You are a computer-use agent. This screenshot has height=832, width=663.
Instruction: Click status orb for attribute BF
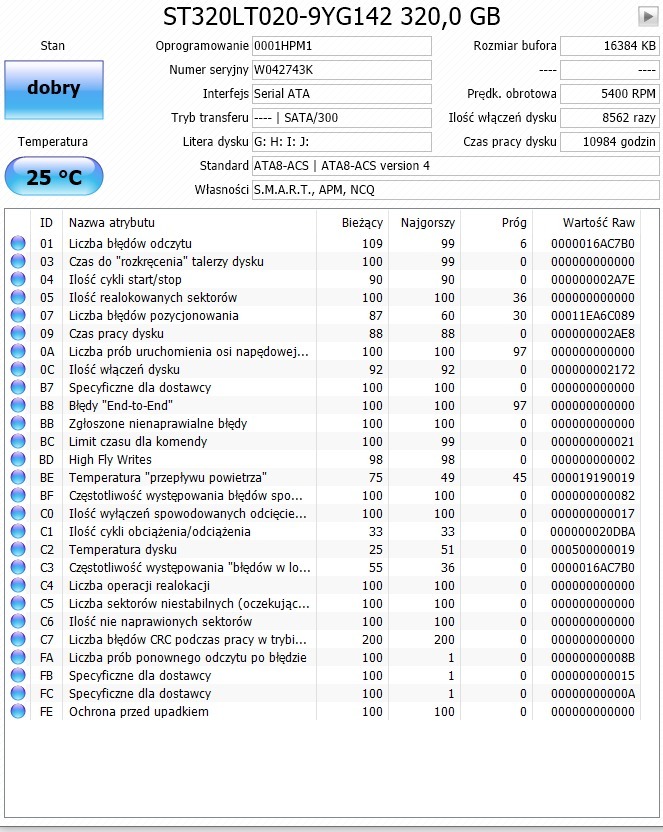pyautogui.click(x=18, y=496)
